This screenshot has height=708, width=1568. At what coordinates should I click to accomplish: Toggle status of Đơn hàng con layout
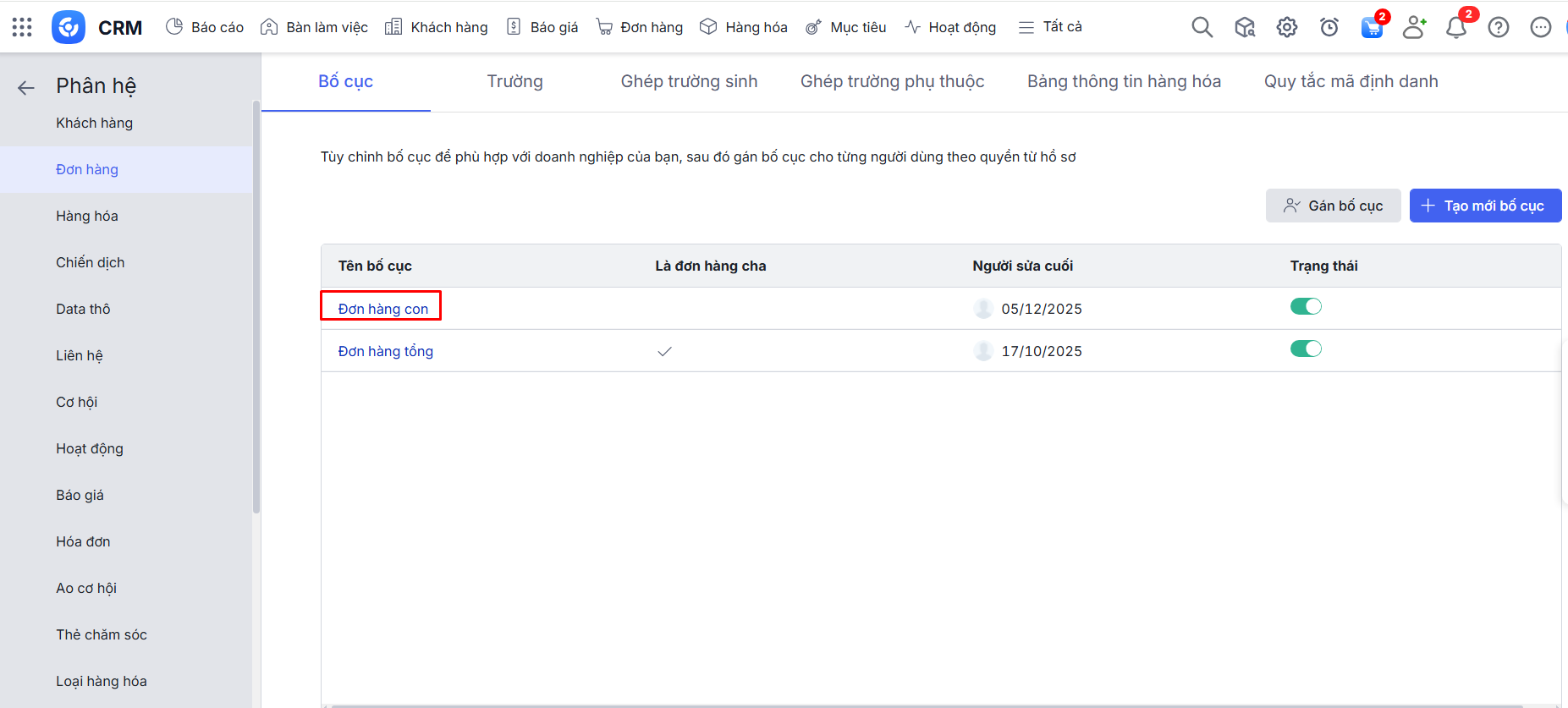[x=1305, y=306]
